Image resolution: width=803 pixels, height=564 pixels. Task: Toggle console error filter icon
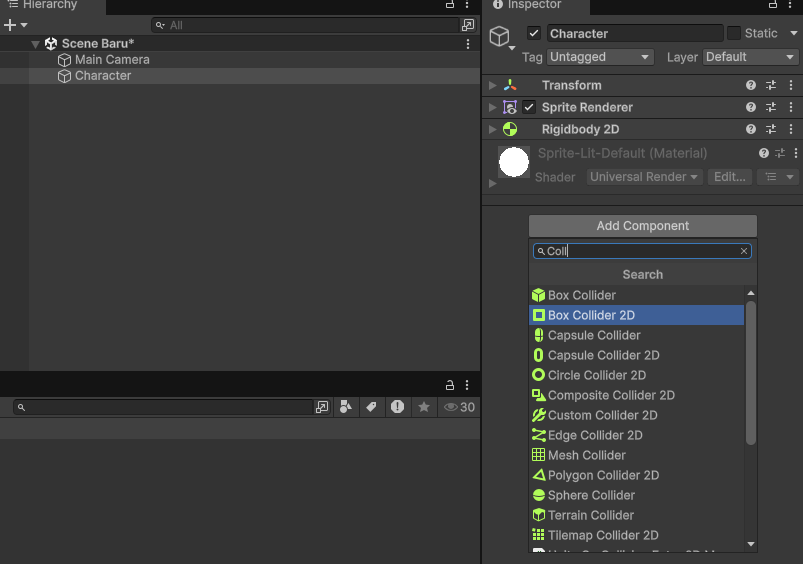click(x=397, y=407)
